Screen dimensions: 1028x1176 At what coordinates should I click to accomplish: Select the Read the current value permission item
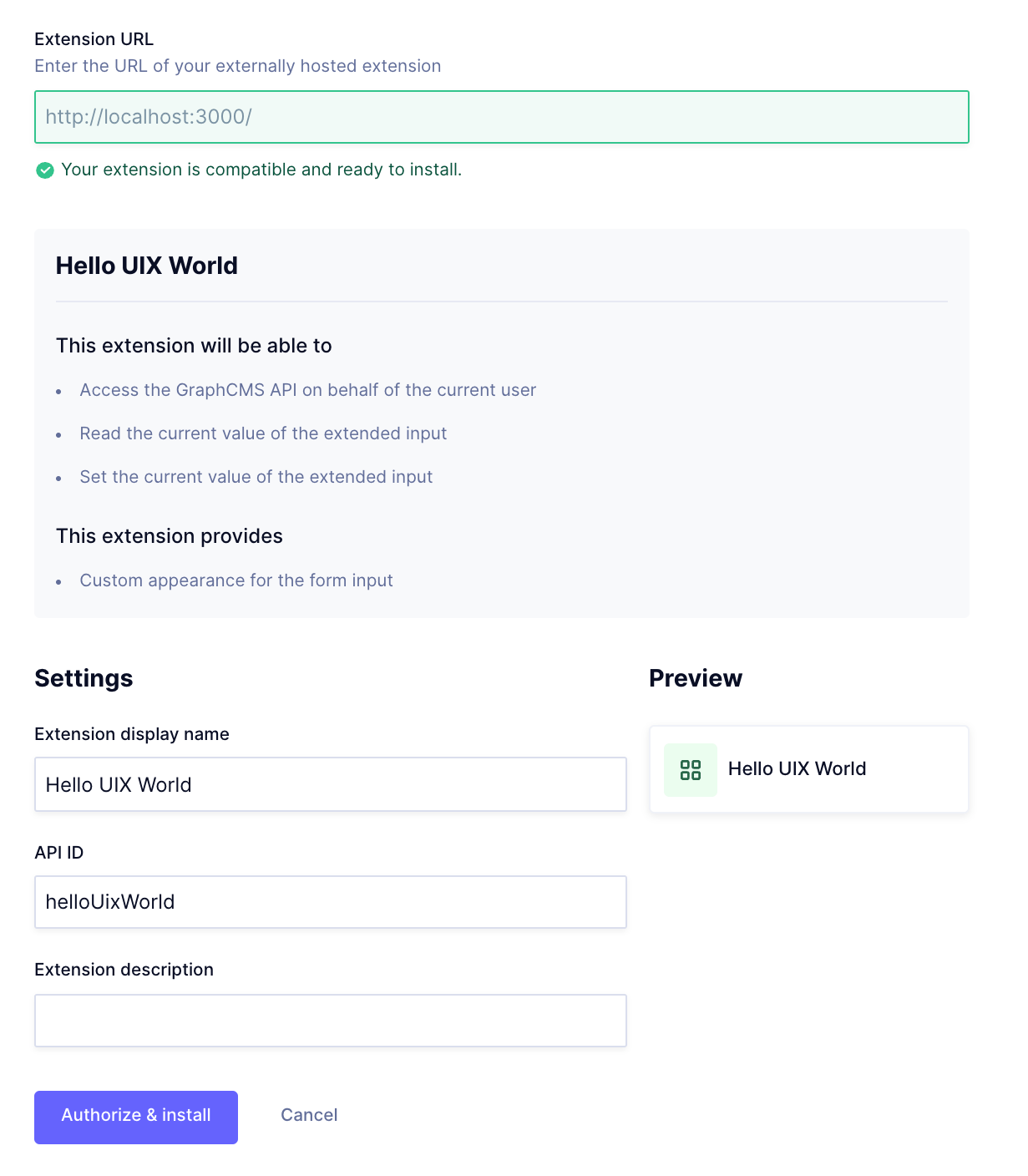coord(263,433)
